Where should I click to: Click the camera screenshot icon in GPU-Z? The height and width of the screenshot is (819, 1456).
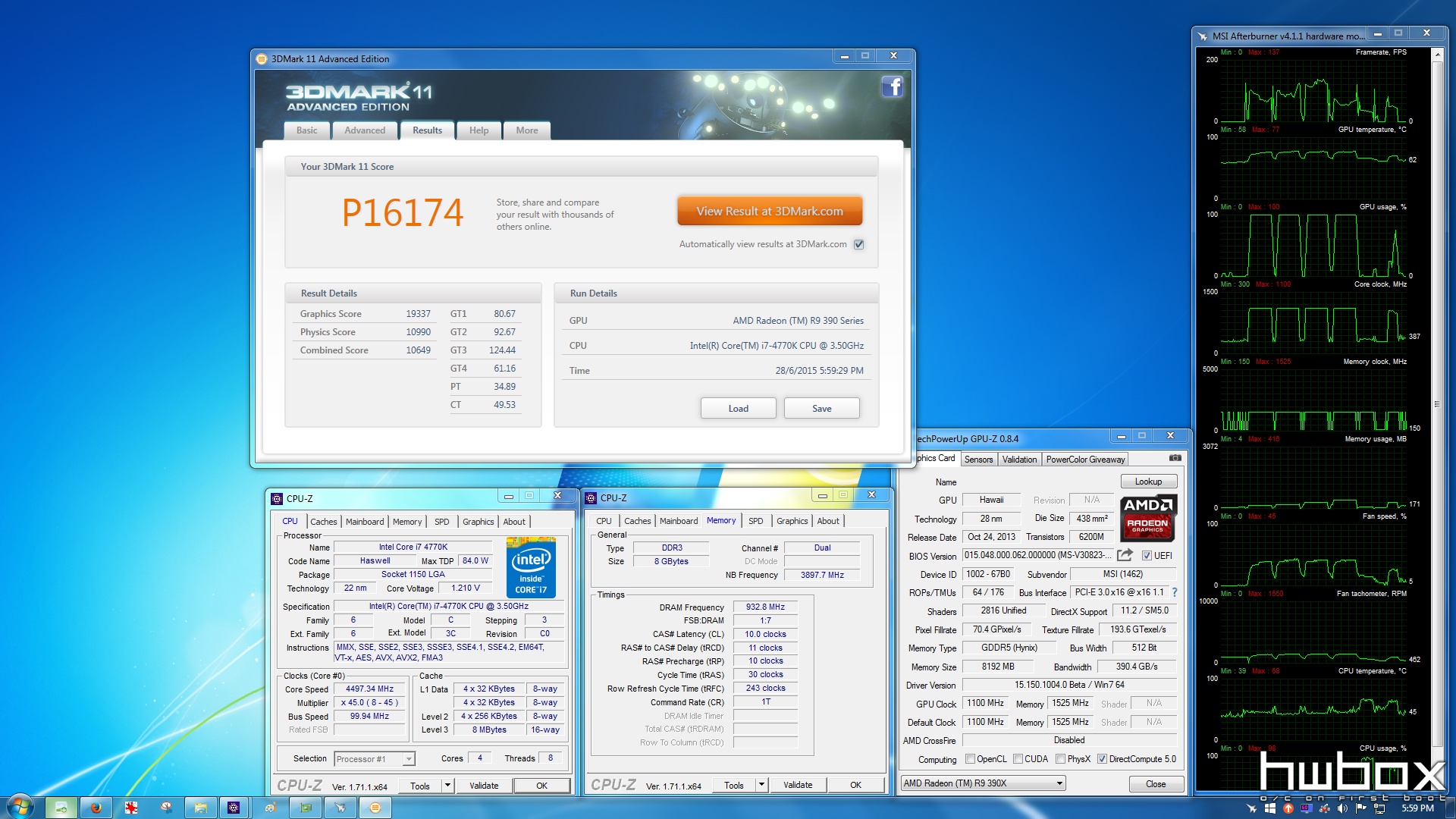pos(1175,458)
